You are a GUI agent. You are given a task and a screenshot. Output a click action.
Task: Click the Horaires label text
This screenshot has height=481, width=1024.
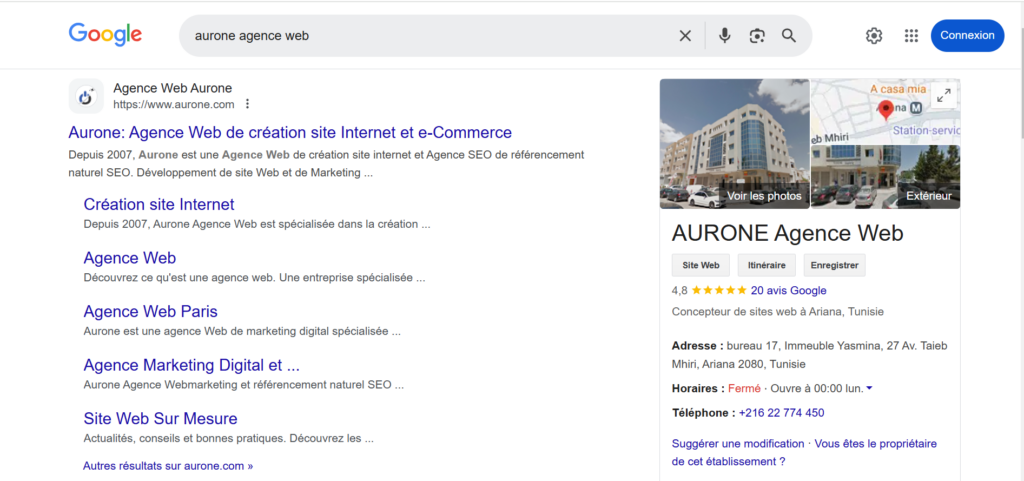pyautogui.click(x=698, y=388)
